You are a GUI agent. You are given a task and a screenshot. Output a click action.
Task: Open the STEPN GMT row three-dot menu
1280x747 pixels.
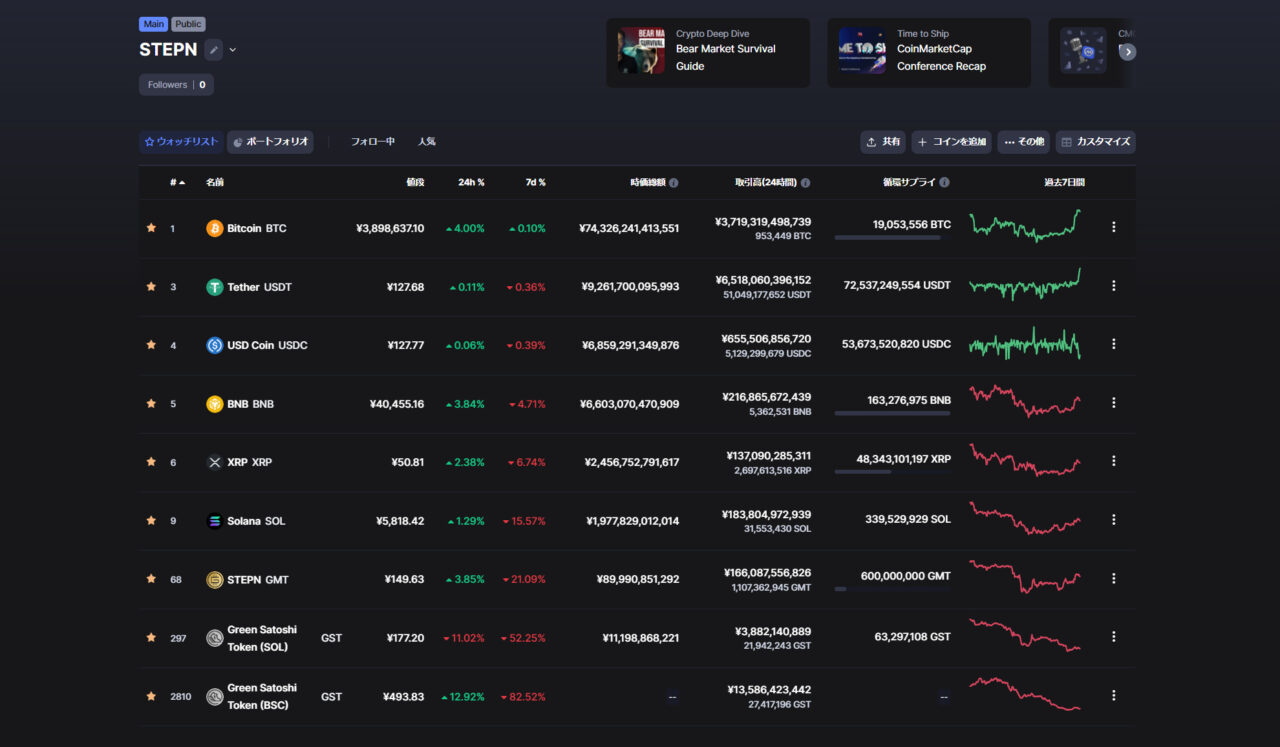[x=1113, y=578]
